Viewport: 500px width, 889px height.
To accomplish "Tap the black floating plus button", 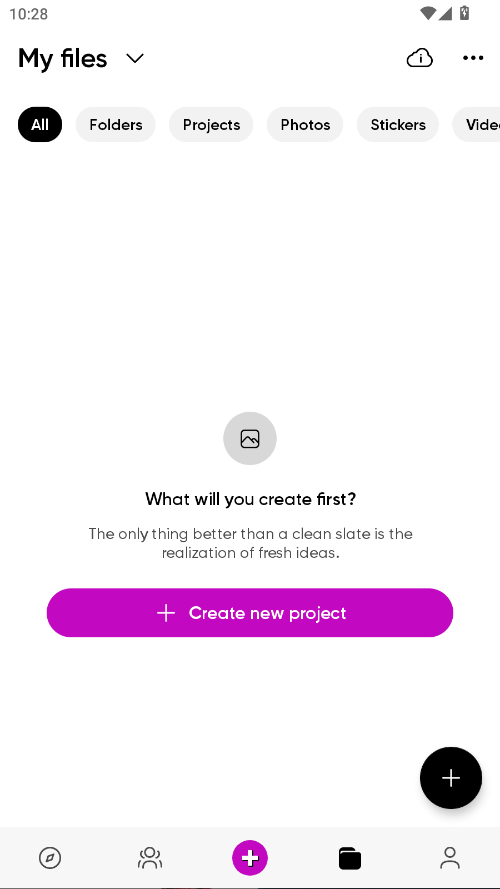I will coord(451,777).
